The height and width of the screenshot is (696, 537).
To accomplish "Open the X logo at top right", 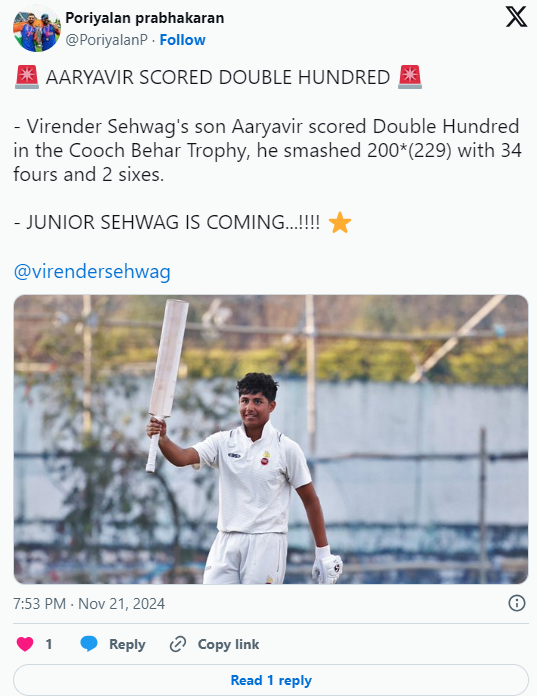I will pos(516,17).
